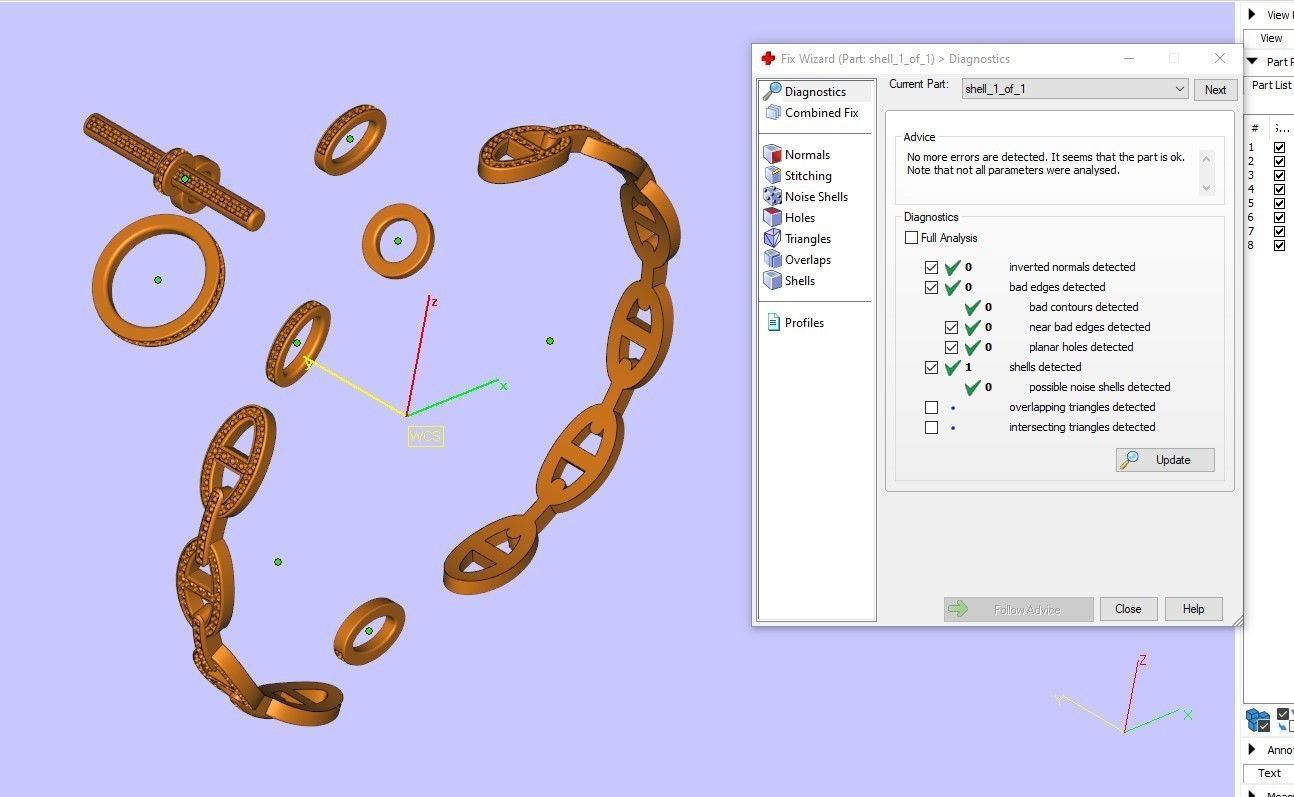Open Combined Fix in the sidebar
This screenshot has width=1294, height=797.
(x=821, y=113)
